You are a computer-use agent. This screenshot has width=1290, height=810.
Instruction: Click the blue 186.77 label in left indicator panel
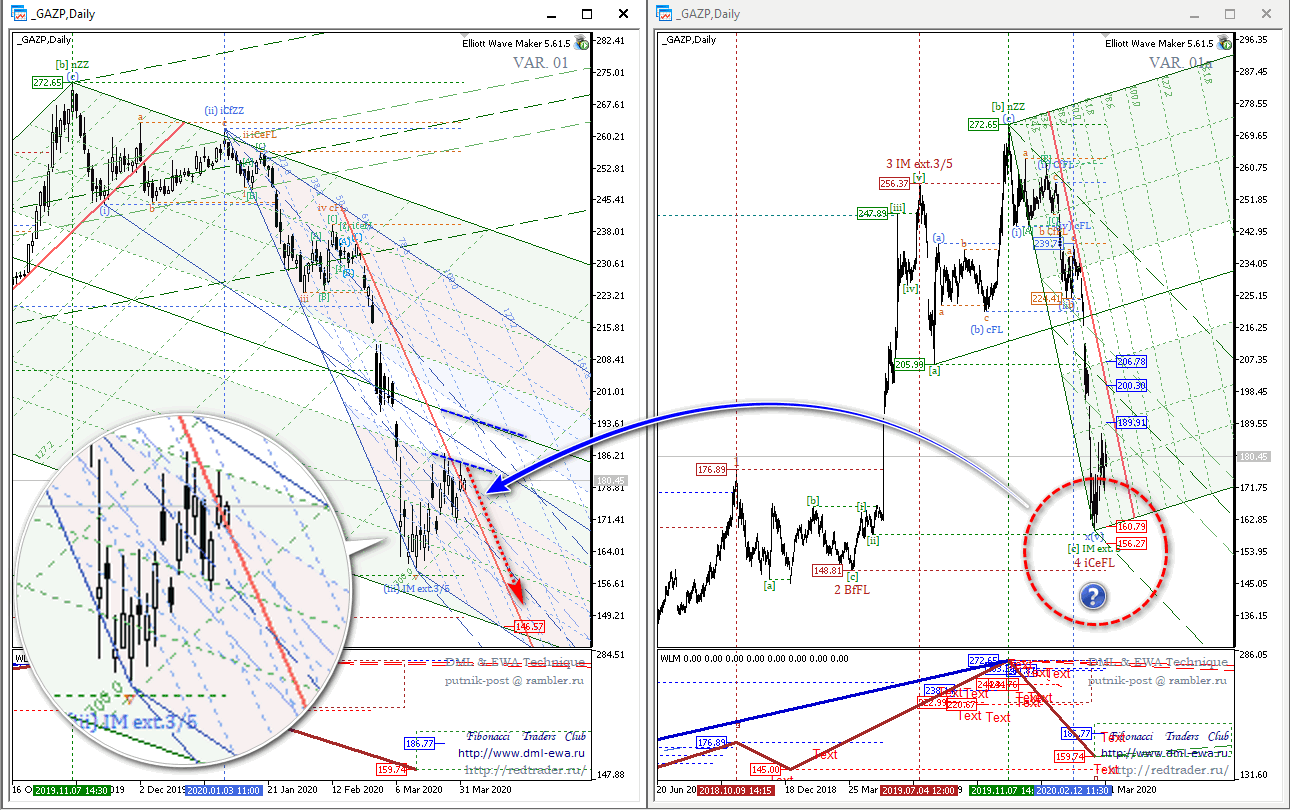click(x=420, y=743)
